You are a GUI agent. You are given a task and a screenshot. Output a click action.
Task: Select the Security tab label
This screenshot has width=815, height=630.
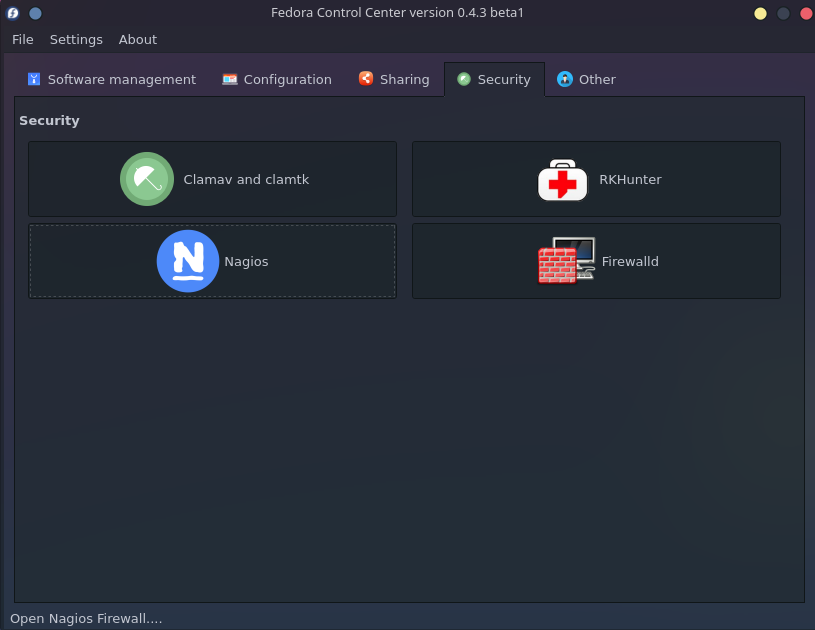click(504, 80)
